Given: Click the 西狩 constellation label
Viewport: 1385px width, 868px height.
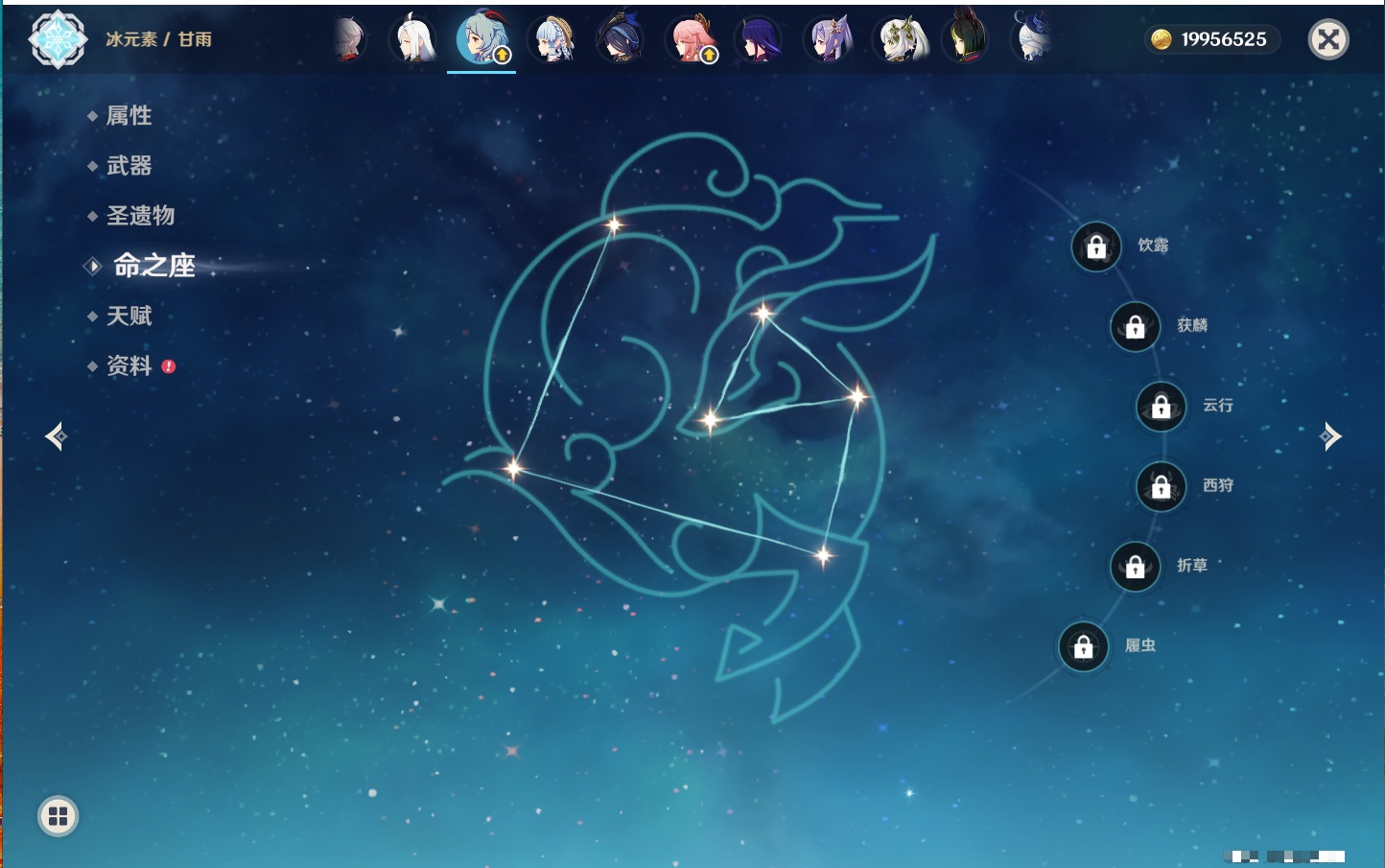Looking at the screenshot, I should click(x=1218, y=485).
